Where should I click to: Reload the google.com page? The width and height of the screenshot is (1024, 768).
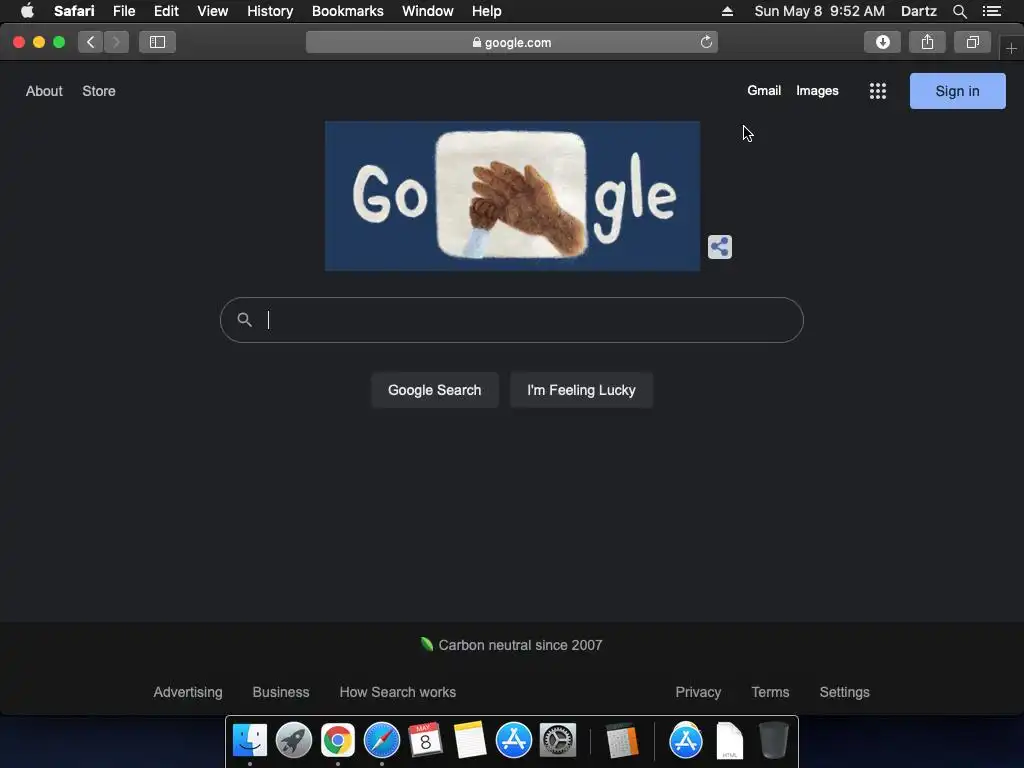point(706,42)
